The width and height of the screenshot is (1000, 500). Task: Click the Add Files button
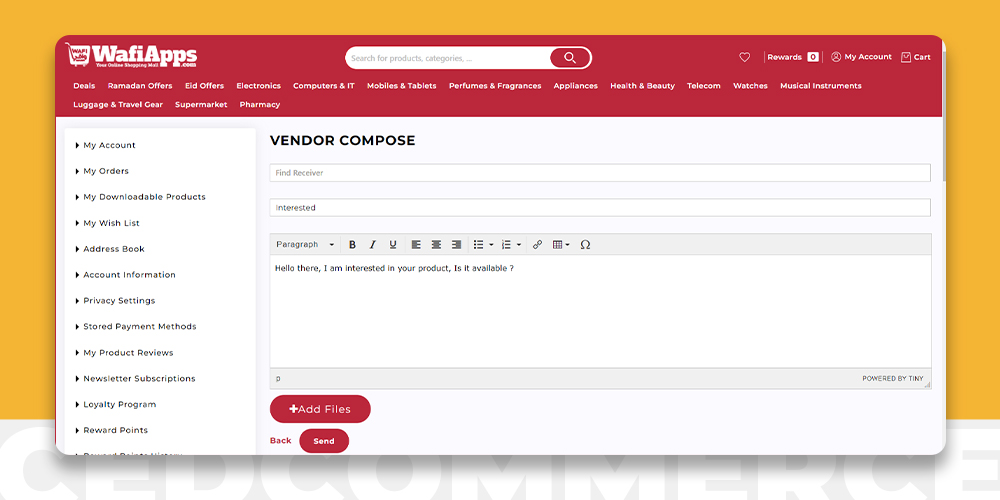[320, 409]
